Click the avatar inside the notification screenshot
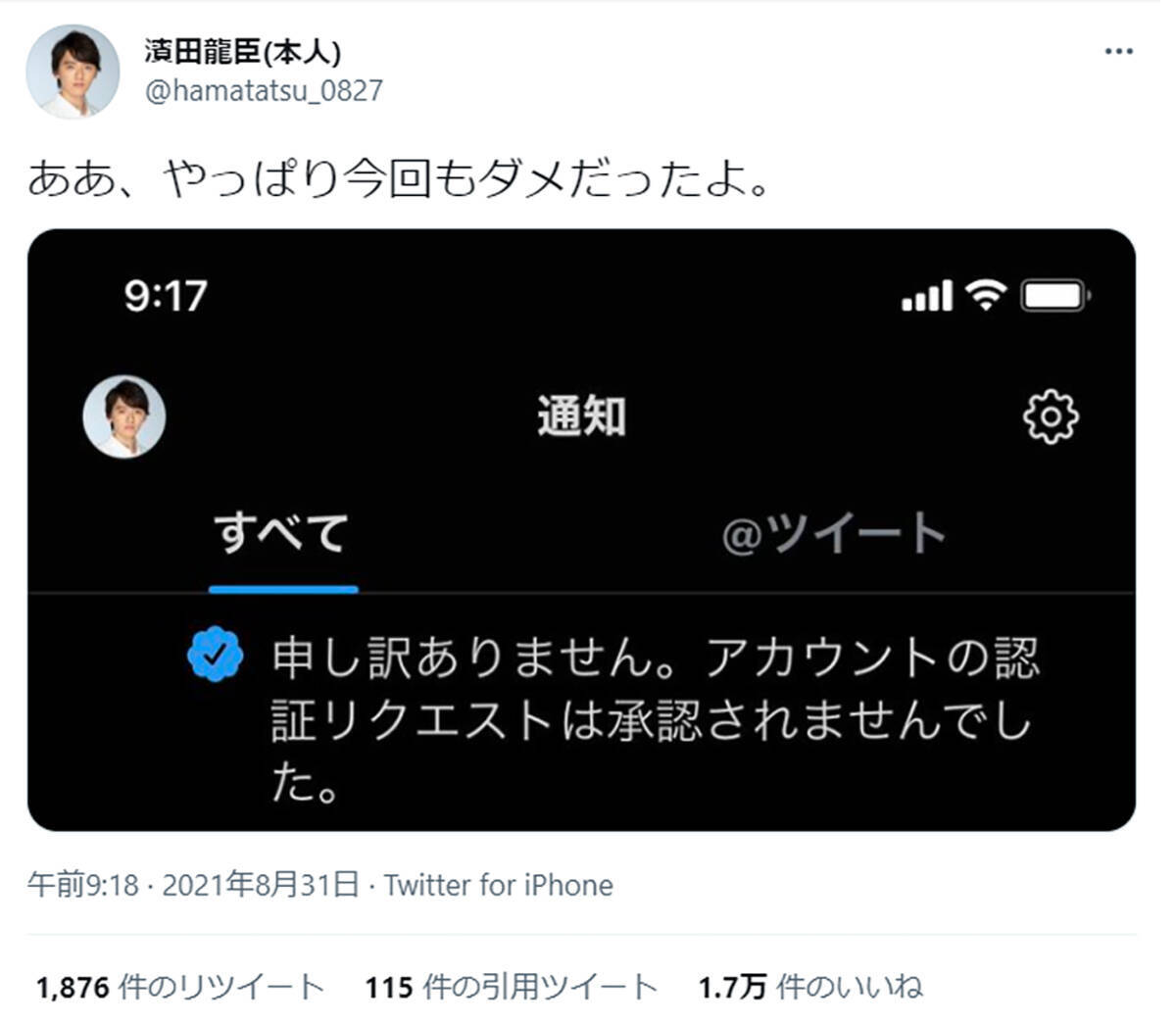1176x1025 pixels. pos(123,416)
